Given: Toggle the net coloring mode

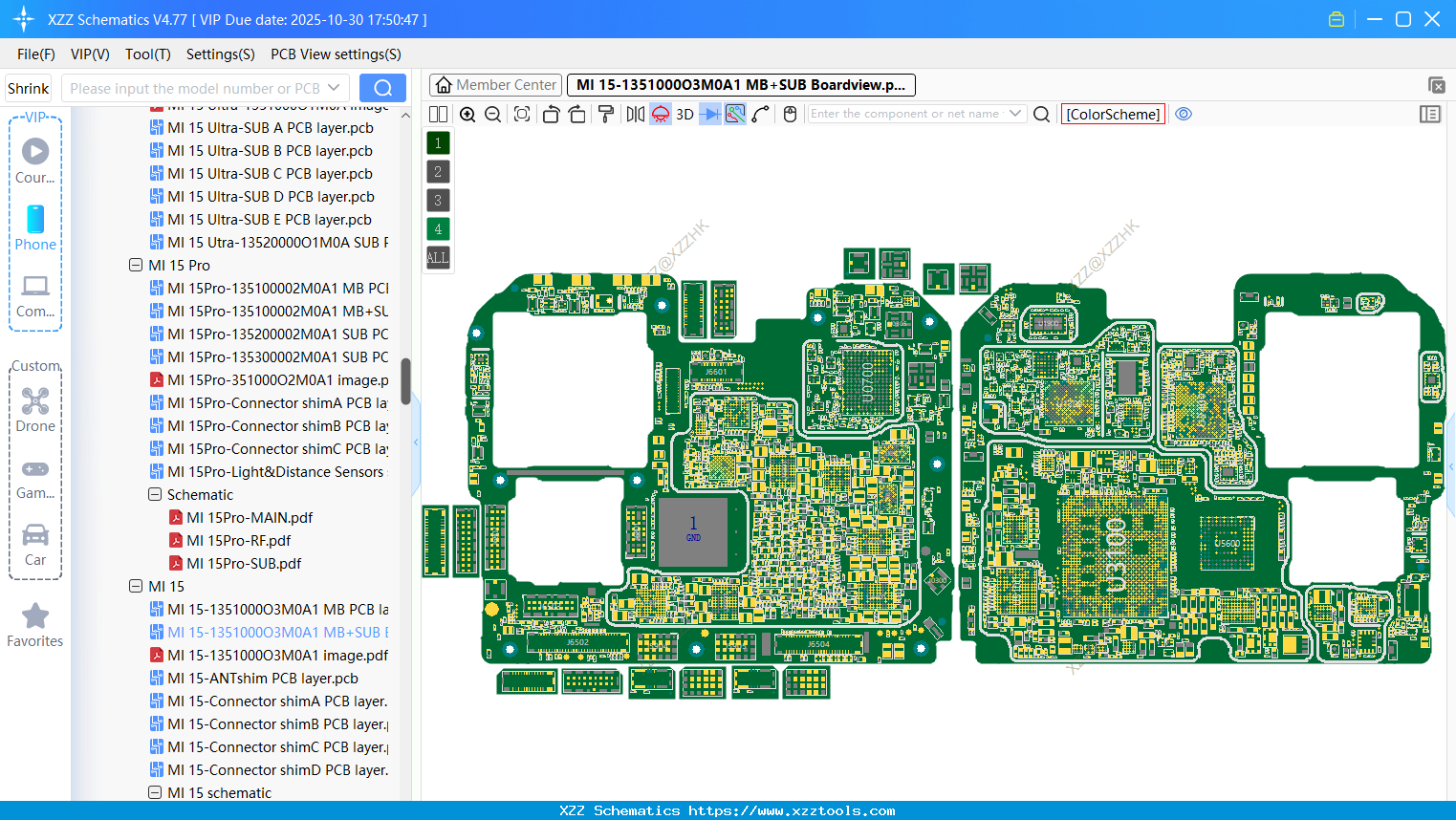Looking at the screenshot, I should click(x=734, y=114).
